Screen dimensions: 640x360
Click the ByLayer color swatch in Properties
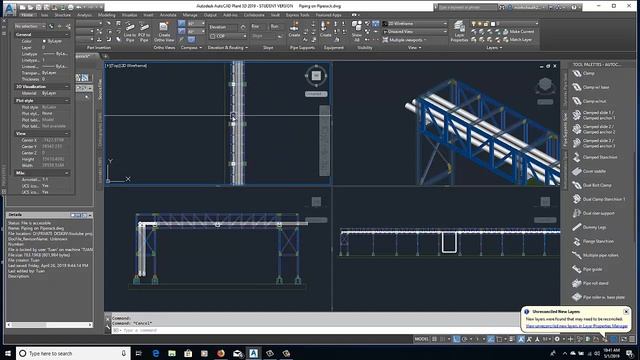(44, 41)
